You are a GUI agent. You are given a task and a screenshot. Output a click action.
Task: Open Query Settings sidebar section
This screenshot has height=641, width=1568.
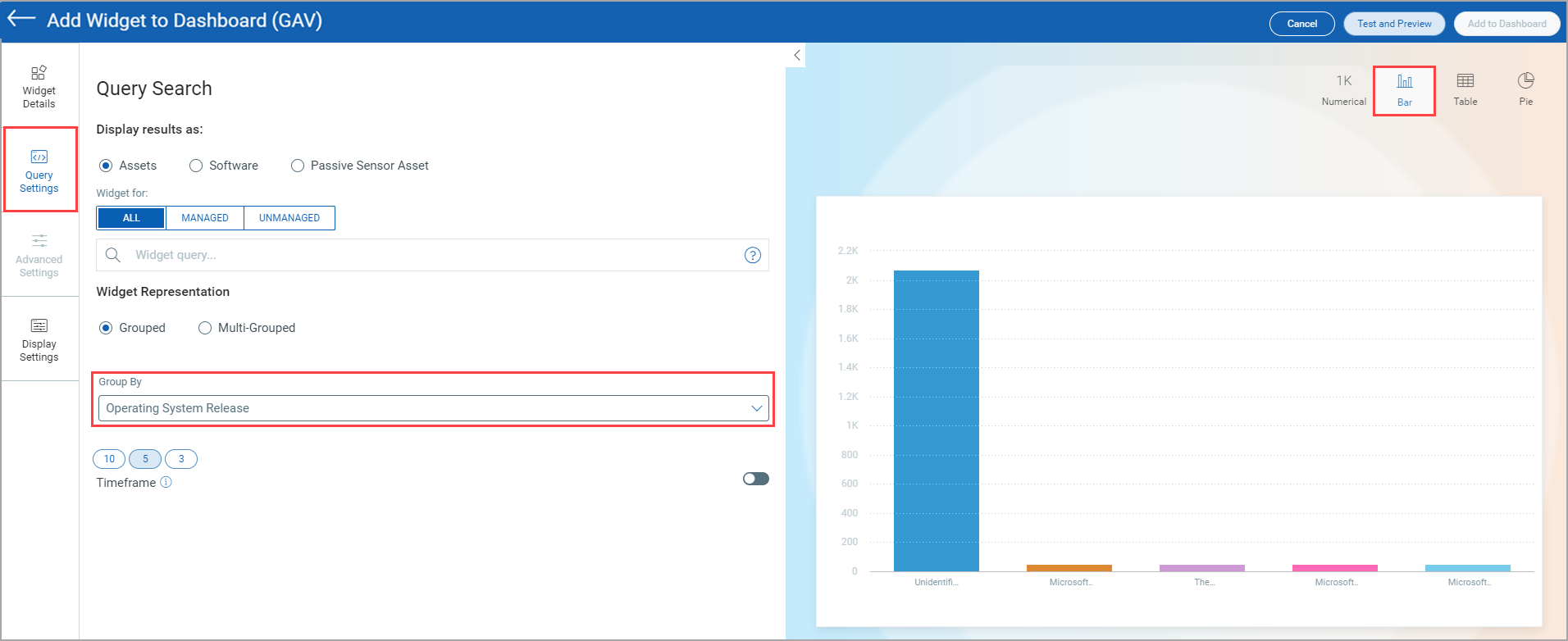(39, 170)
